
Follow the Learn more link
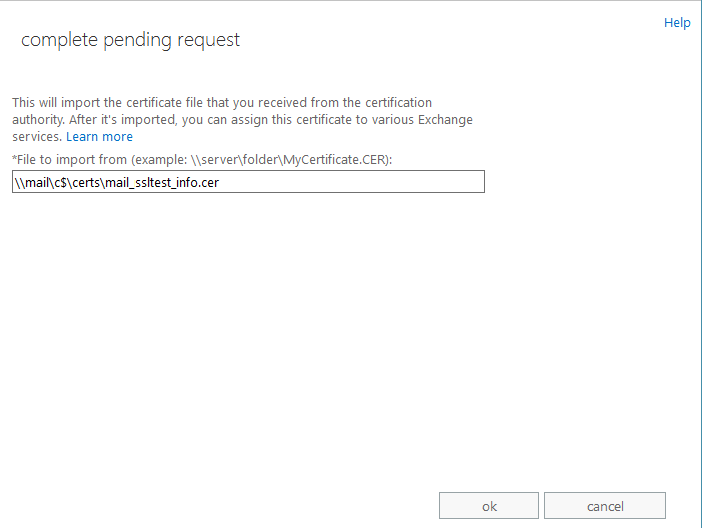99,137
